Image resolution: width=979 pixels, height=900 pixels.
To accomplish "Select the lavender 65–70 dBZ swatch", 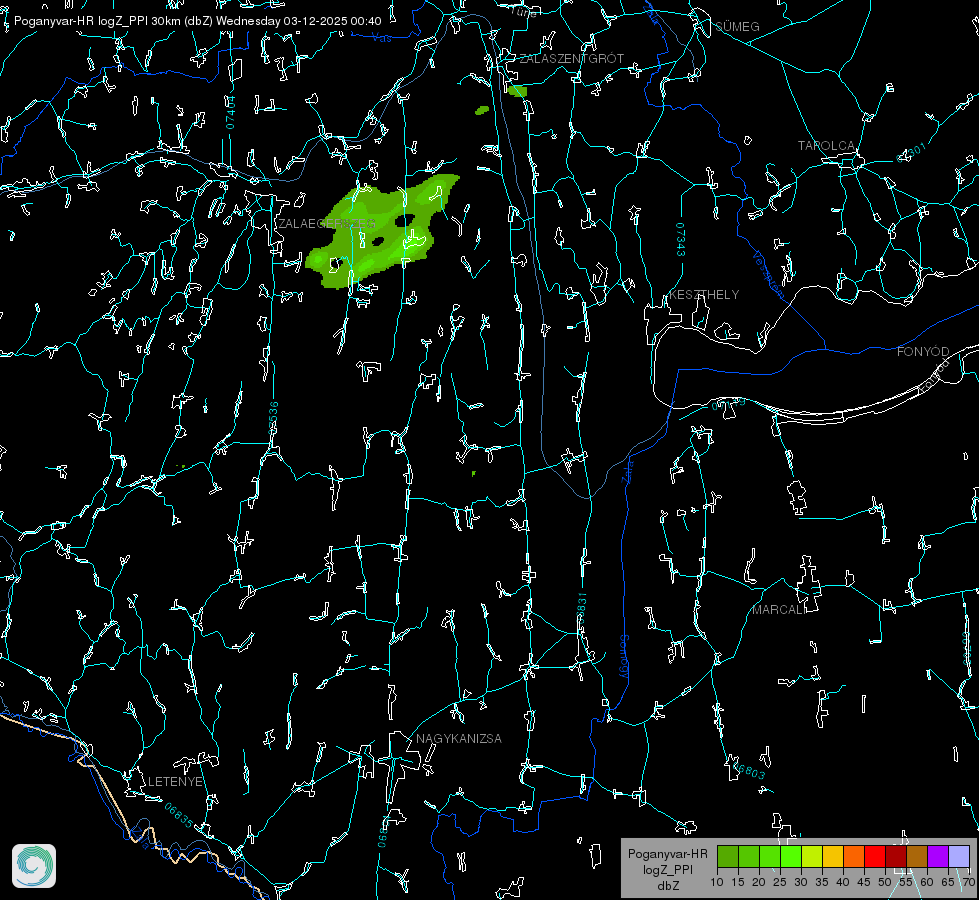I will (958, 856).
